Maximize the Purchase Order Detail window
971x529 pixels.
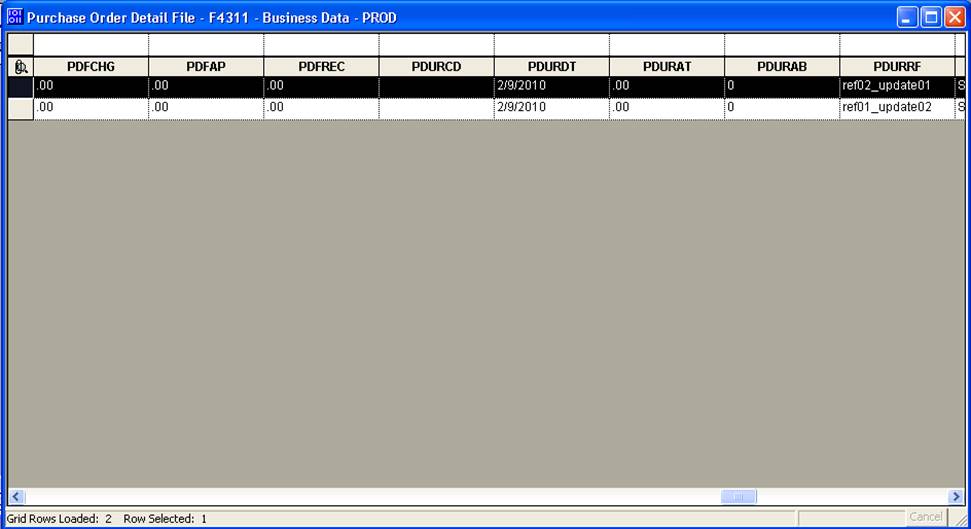coord(931,17)
